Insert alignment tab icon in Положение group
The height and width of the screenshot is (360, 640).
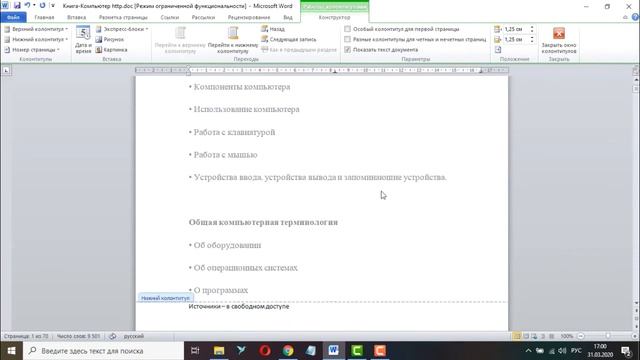[x=498, y=50]
